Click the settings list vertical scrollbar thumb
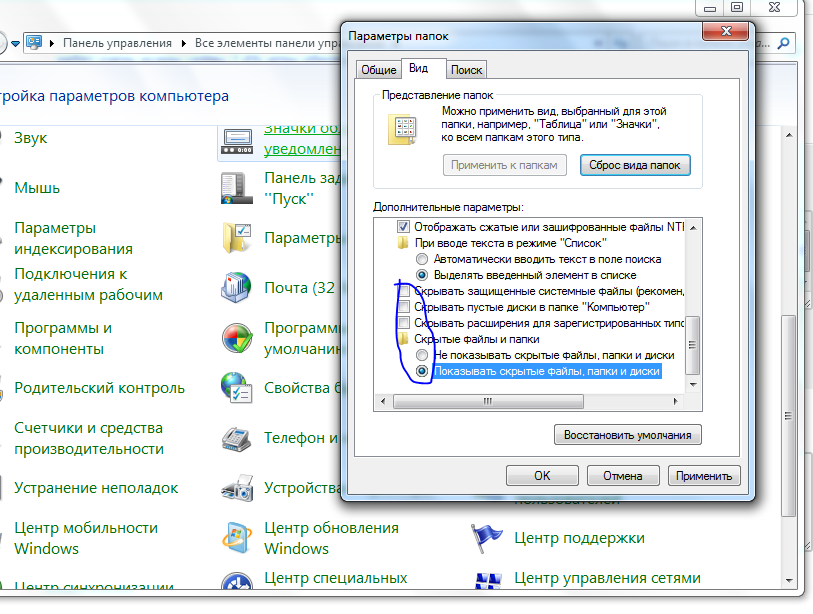The image size is (813, 614). pos(693,345)
